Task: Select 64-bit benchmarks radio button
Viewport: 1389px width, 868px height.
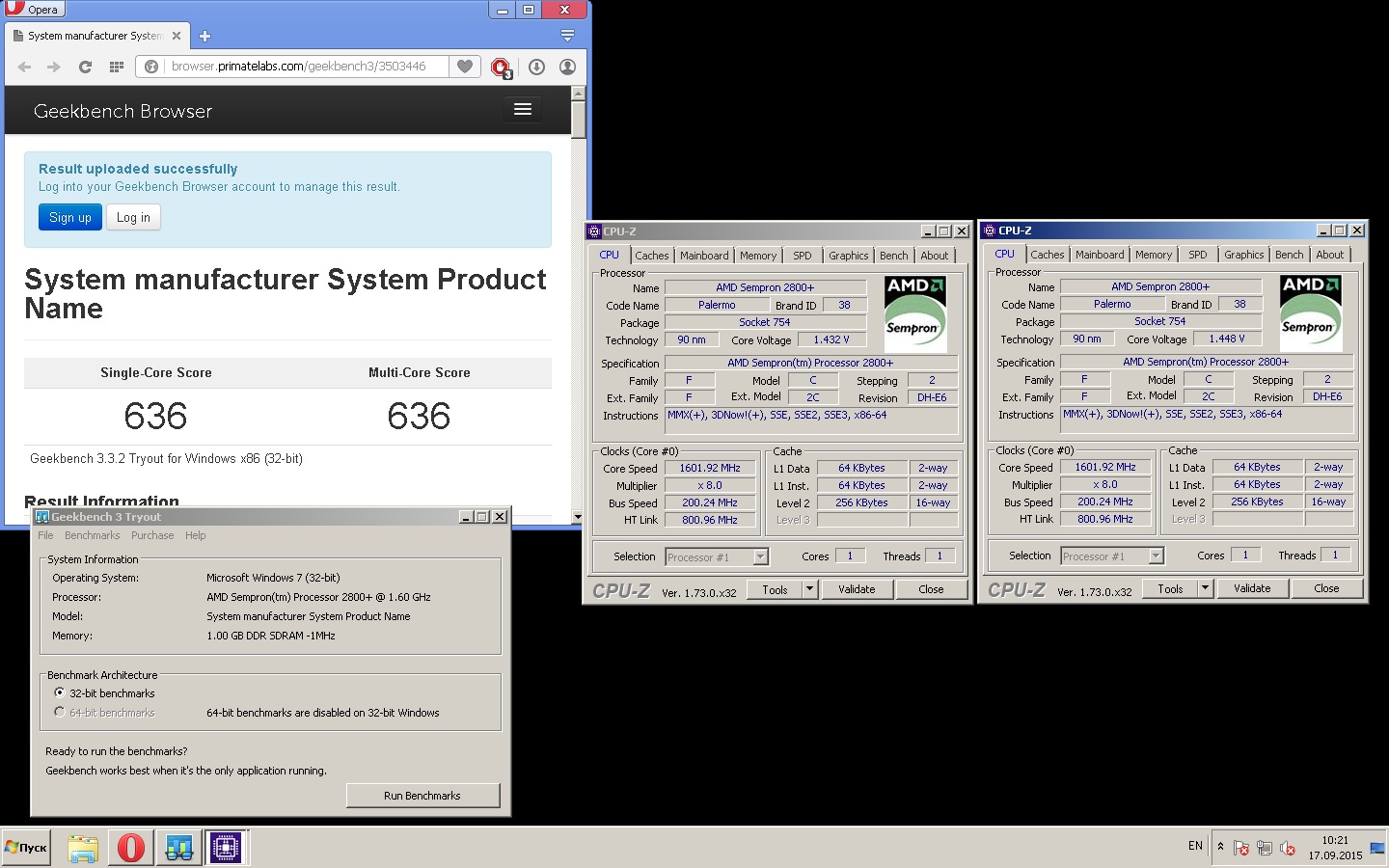Action: coord(60,713)
